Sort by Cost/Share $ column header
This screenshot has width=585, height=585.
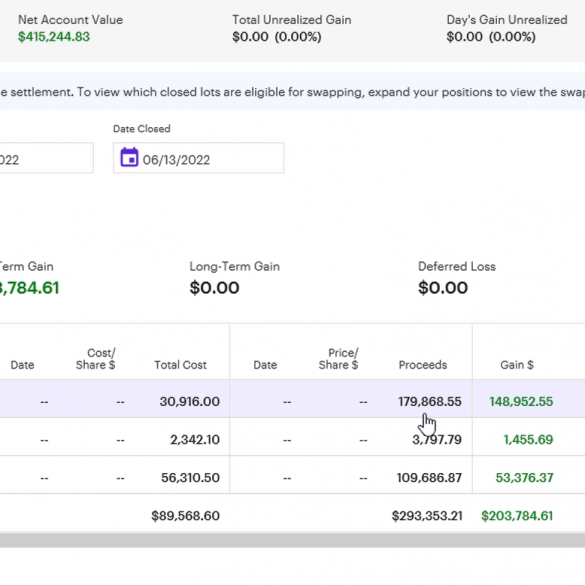tap(96, 359)
